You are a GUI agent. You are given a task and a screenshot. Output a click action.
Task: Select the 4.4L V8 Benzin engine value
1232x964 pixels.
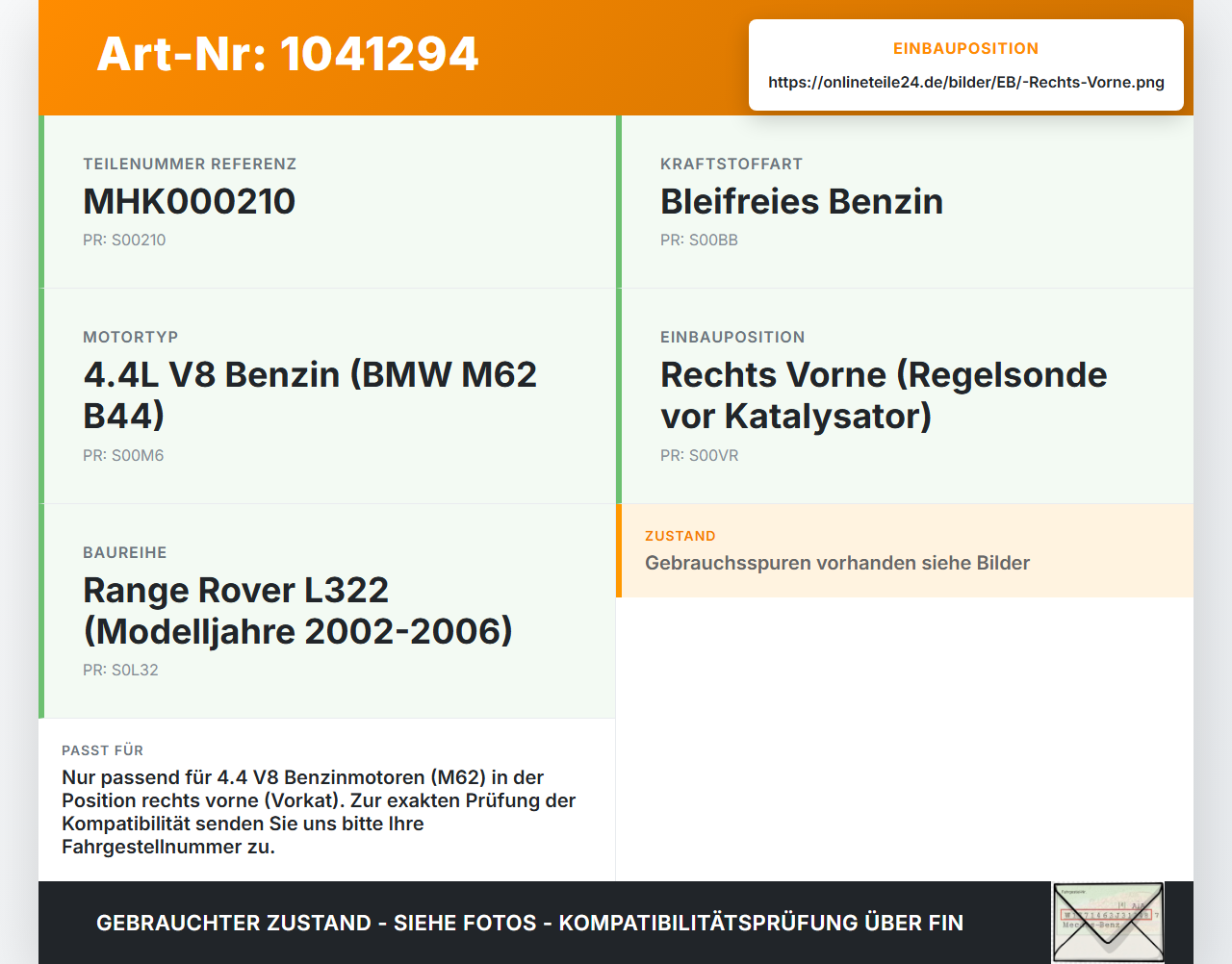pos(310,394)
